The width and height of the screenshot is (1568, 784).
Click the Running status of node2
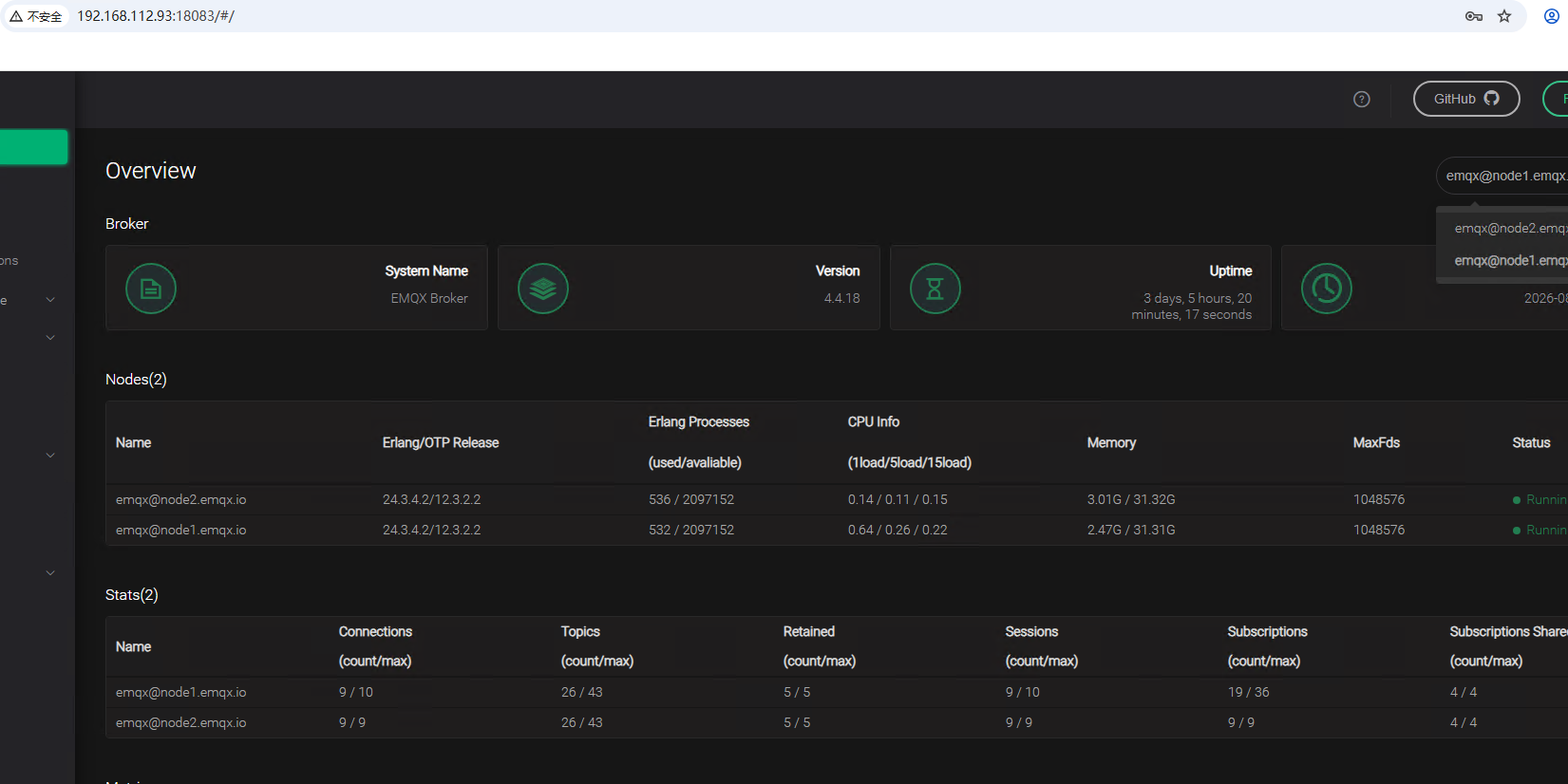(1540, 499)
